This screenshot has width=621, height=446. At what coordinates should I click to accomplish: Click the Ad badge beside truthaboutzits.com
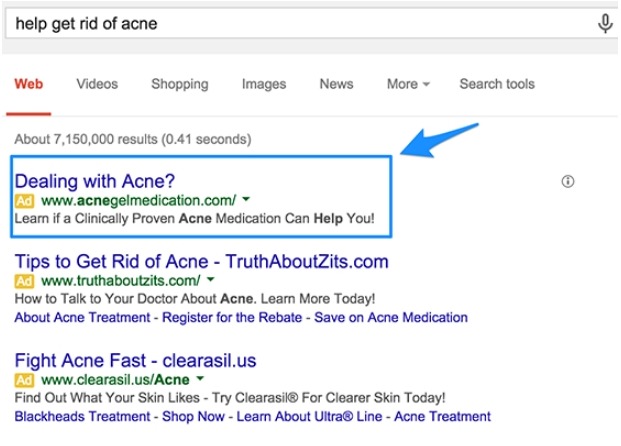(25, 281)
